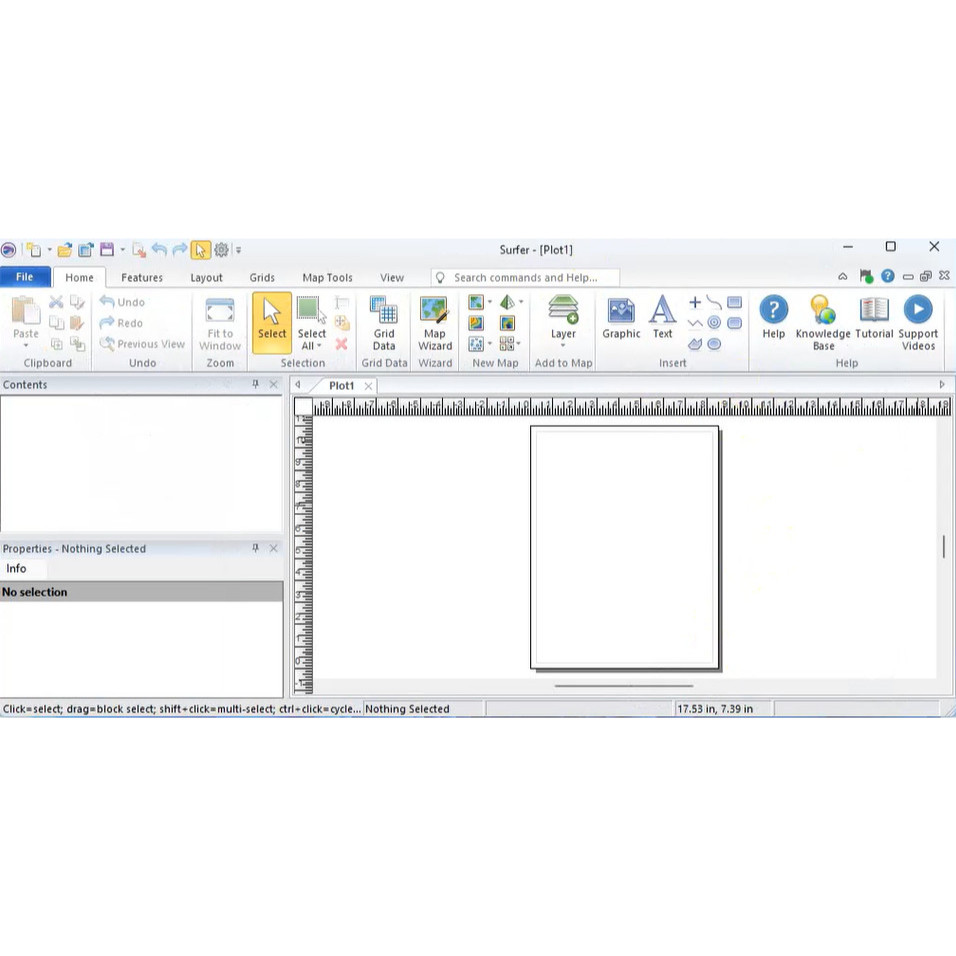956x956 pixels.
Task: Open the Grids ribbon tab
Action: point(262,277)
